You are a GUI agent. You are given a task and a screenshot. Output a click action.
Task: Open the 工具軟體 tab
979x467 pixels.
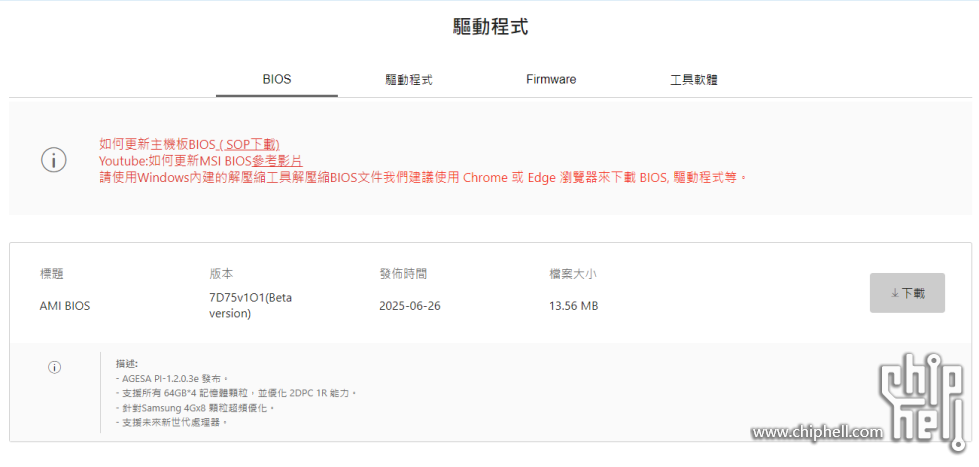[x=693, y=80]
